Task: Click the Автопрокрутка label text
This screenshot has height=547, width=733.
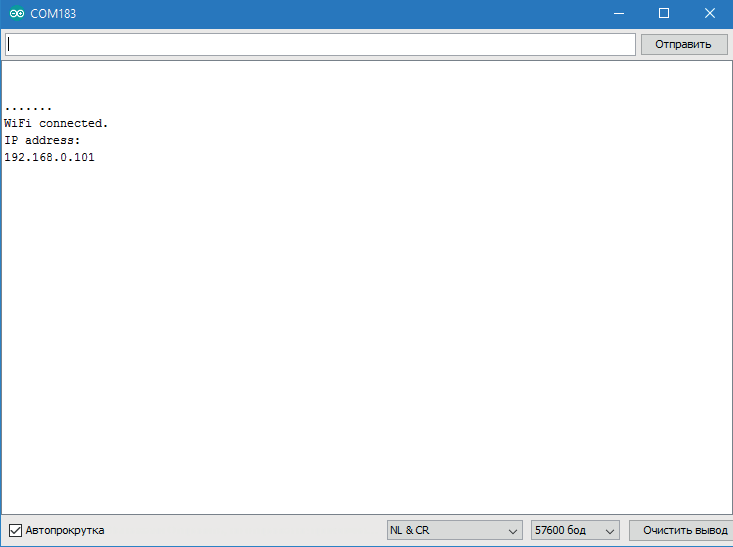Action: [64, 530]
